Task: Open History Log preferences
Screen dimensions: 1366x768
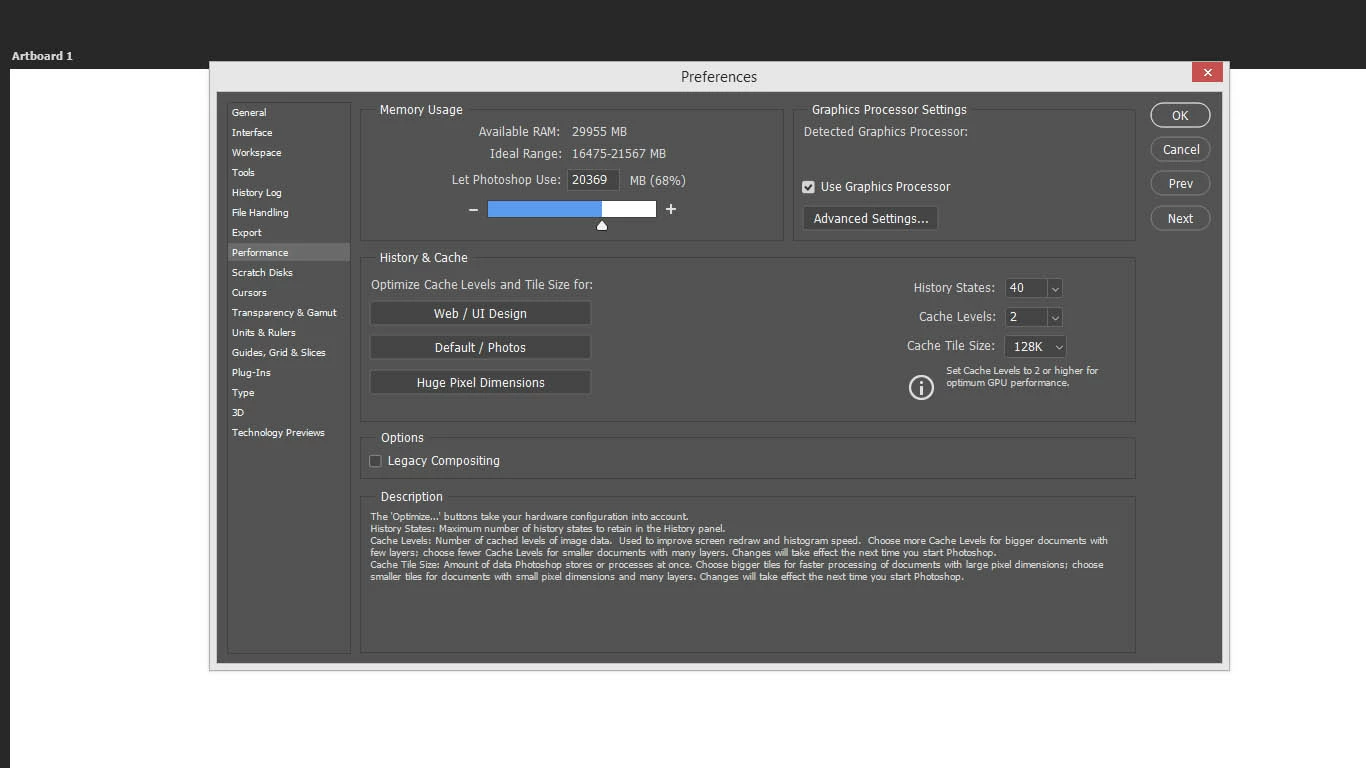Action: (x=289, y=193)
